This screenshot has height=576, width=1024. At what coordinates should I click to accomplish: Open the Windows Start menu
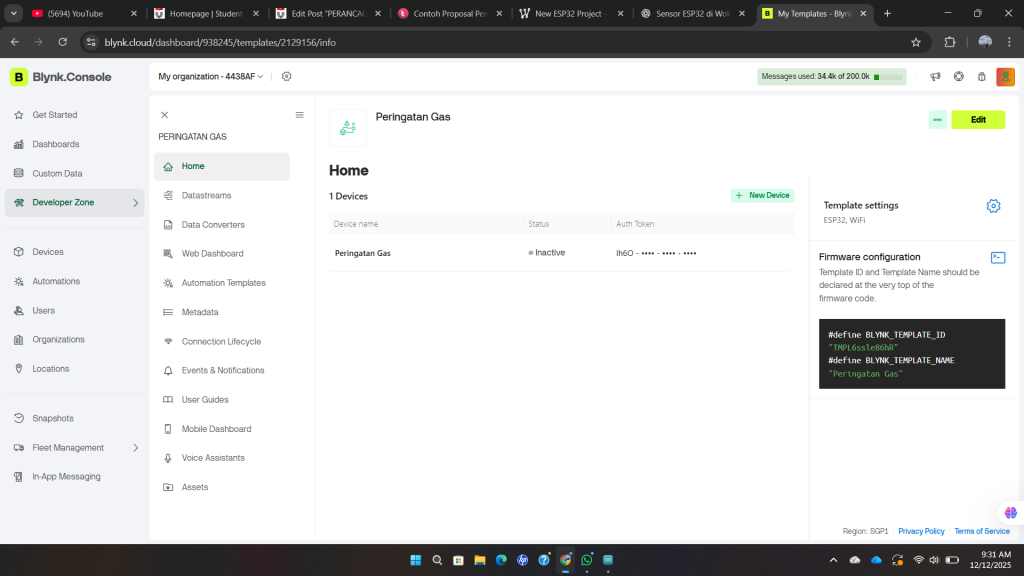[415, 560]
